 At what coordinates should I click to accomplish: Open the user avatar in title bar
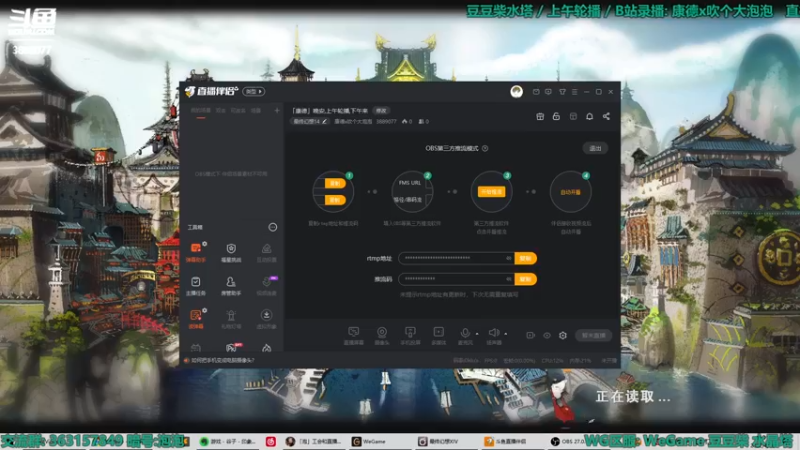[516, 92]
